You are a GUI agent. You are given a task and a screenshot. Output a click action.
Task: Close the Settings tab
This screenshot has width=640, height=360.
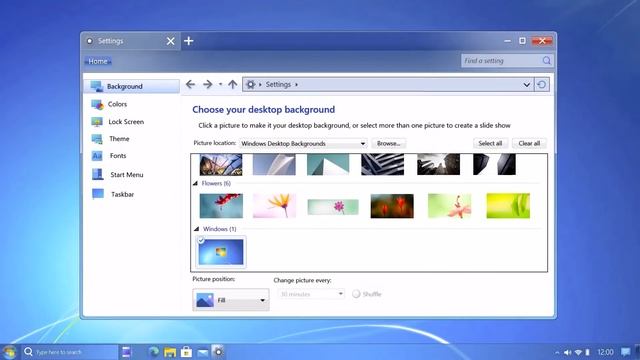171,41
